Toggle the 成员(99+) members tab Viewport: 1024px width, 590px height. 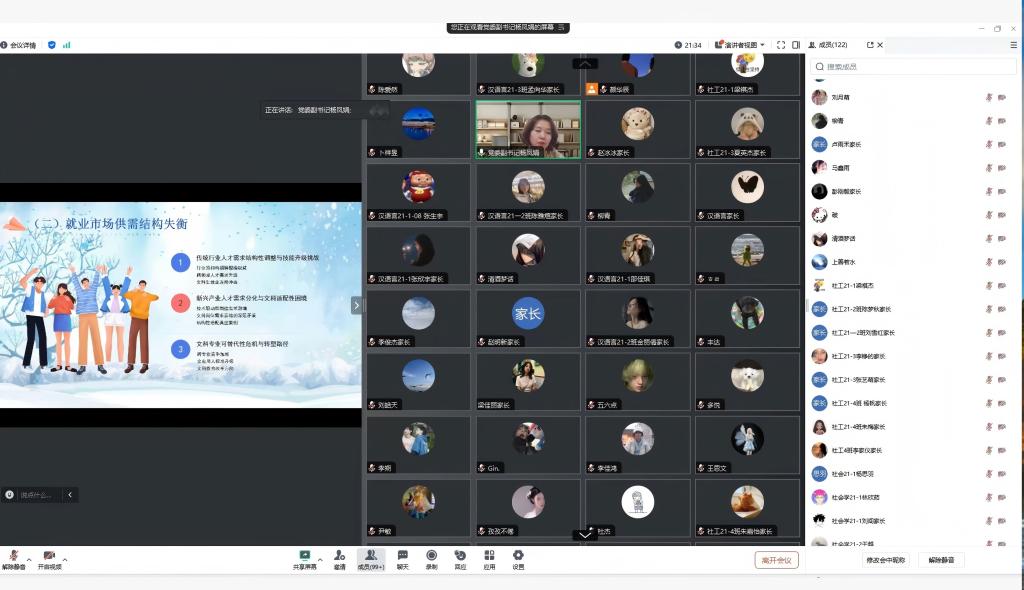point(371,557)
